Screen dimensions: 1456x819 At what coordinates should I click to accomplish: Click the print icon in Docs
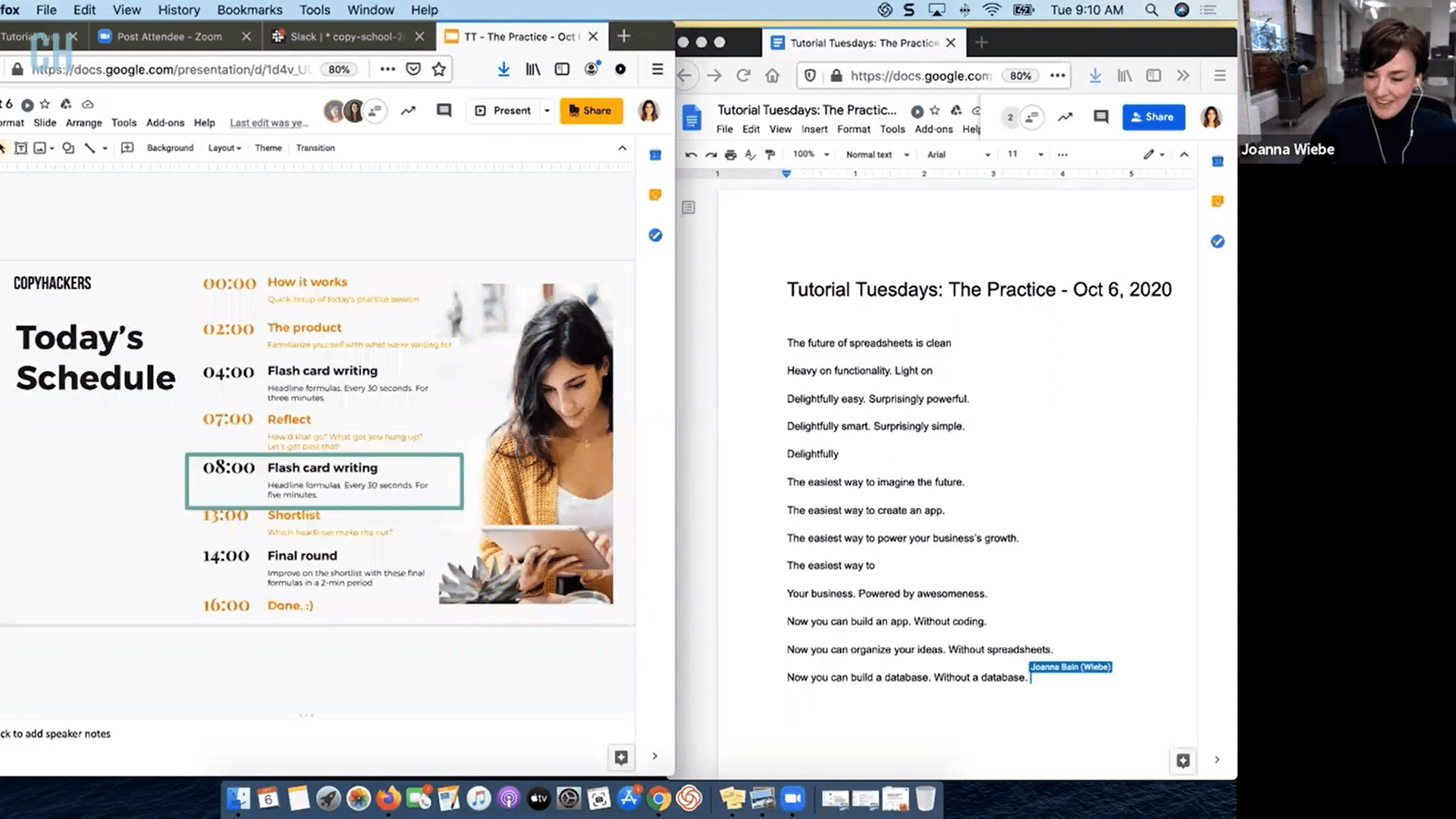click(x=730, y=155)
